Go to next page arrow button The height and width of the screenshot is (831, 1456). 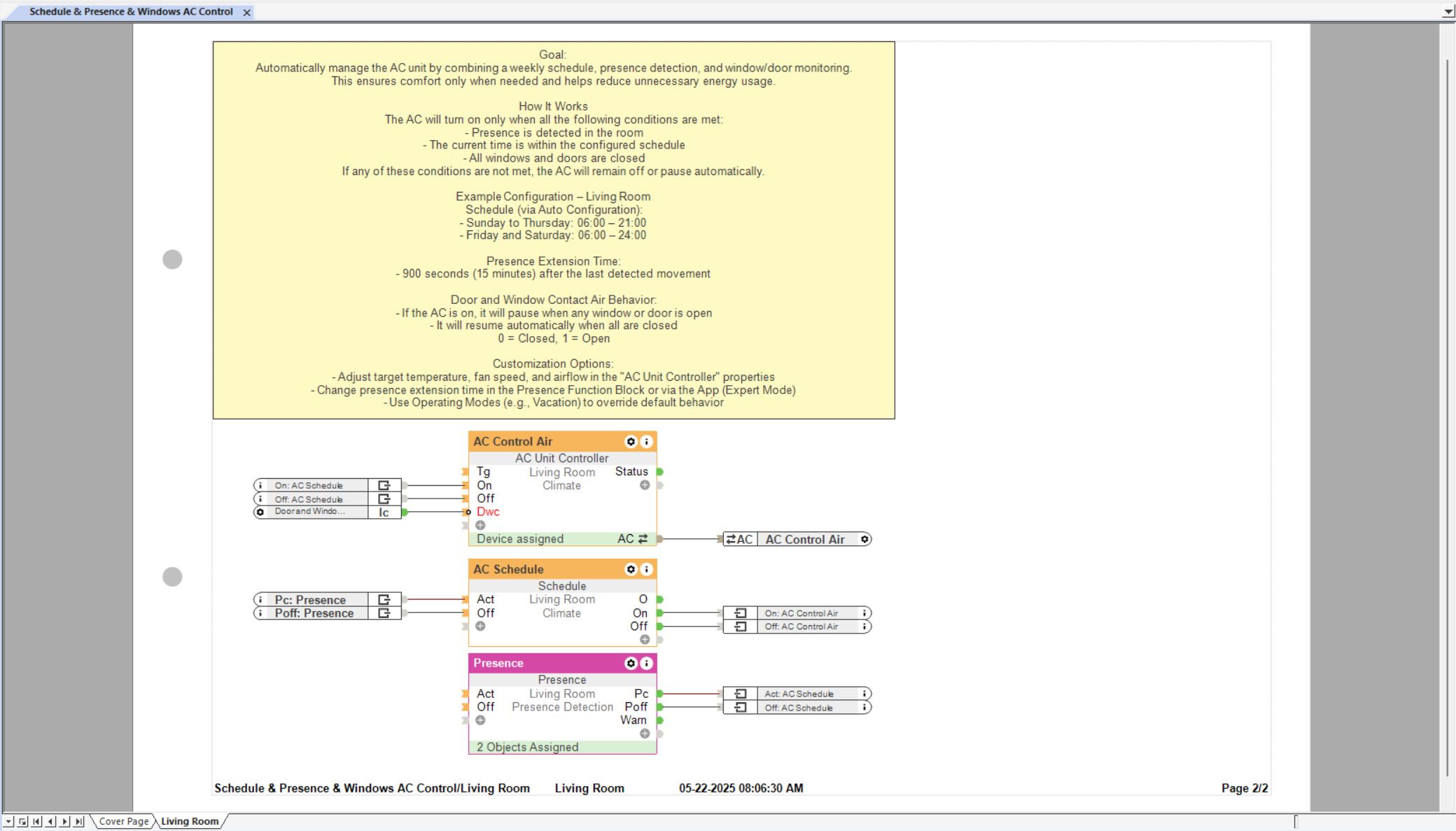point(64,821)
